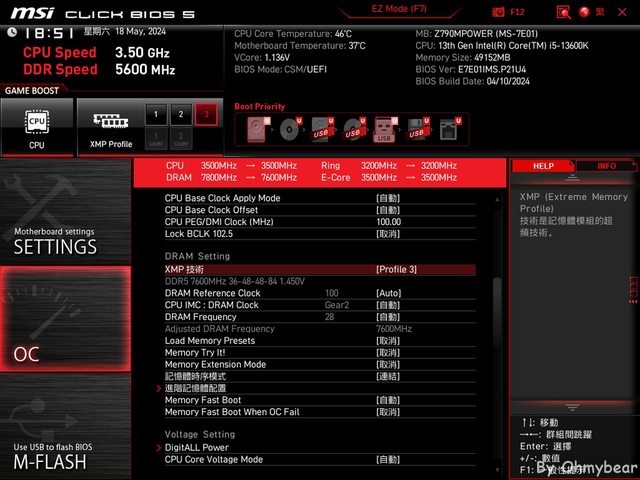Viewport: 640px width, 480px height.
Task: Toggle the active XMP profile 3 button
Action: tap(206, 114)
